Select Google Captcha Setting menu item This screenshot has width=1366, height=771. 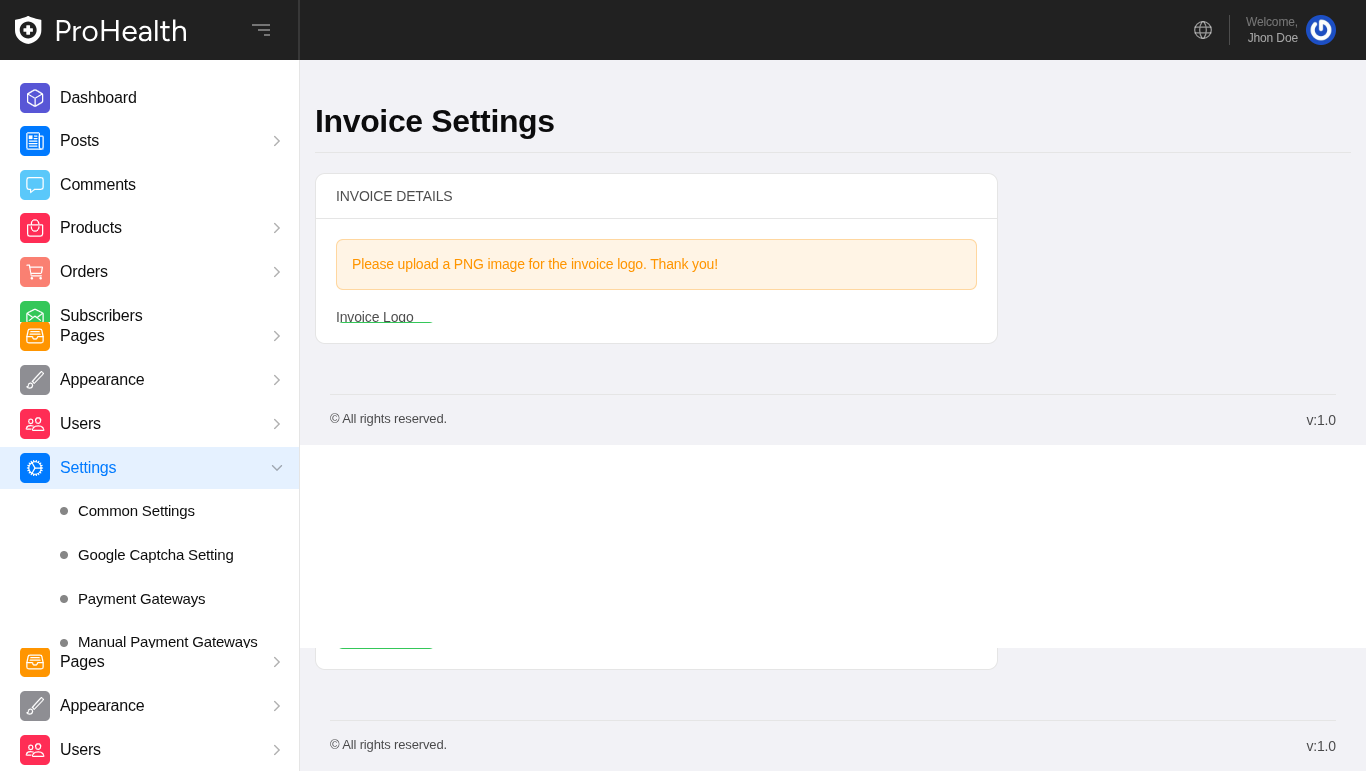coord(155,555)
